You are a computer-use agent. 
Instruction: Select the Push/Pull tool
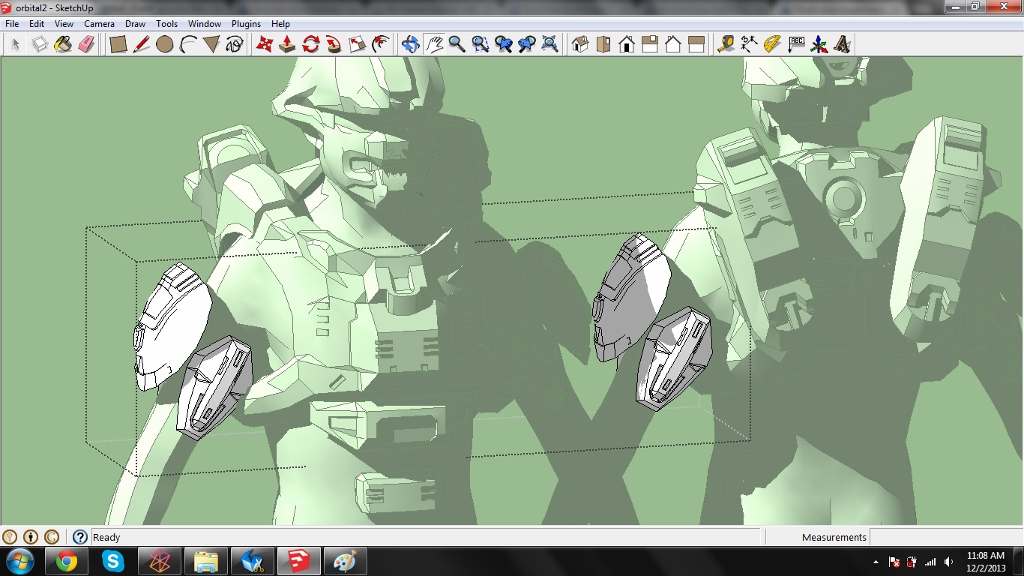pyautogui.click(x=287, y=44)
